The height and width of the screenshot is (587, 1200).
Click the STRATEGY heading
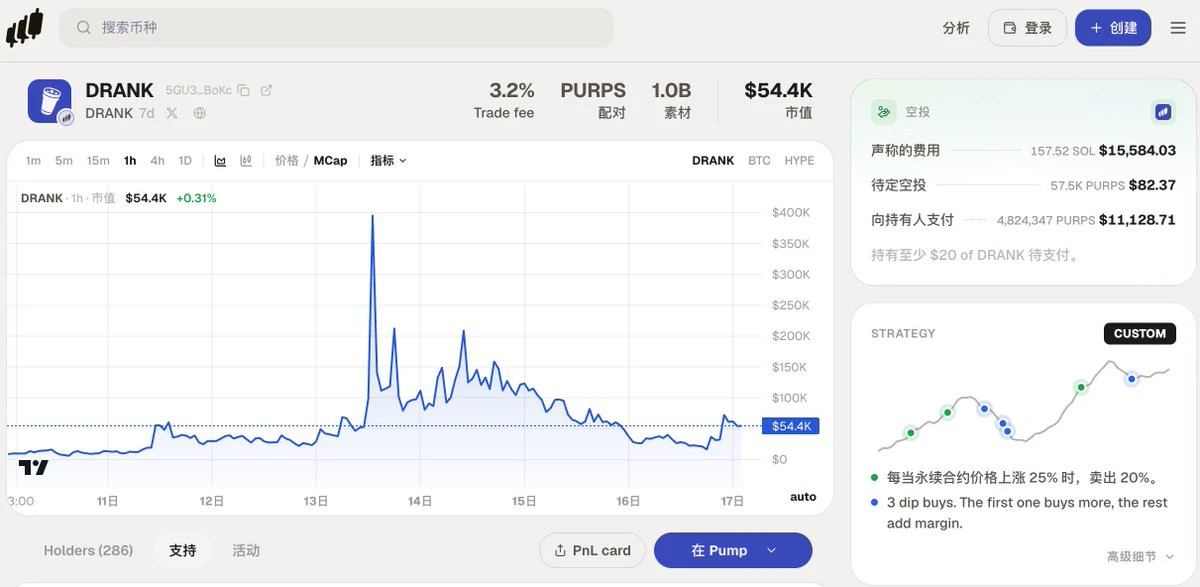pos(903,333)
